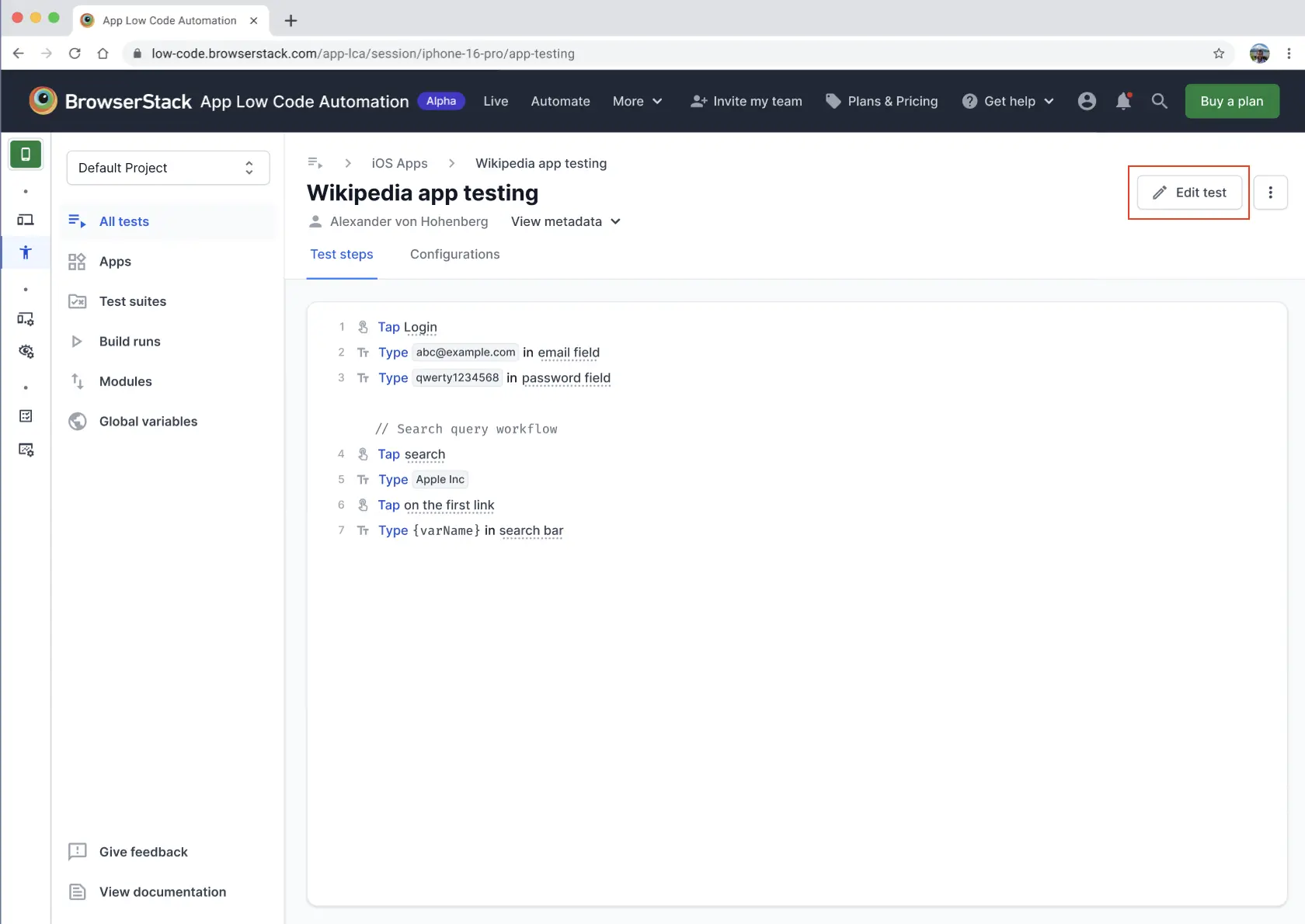Viewport: 1305px width, 924px height.
Task: Click the checklist panel icon in the sidebar
Action: tap(26, 415)
